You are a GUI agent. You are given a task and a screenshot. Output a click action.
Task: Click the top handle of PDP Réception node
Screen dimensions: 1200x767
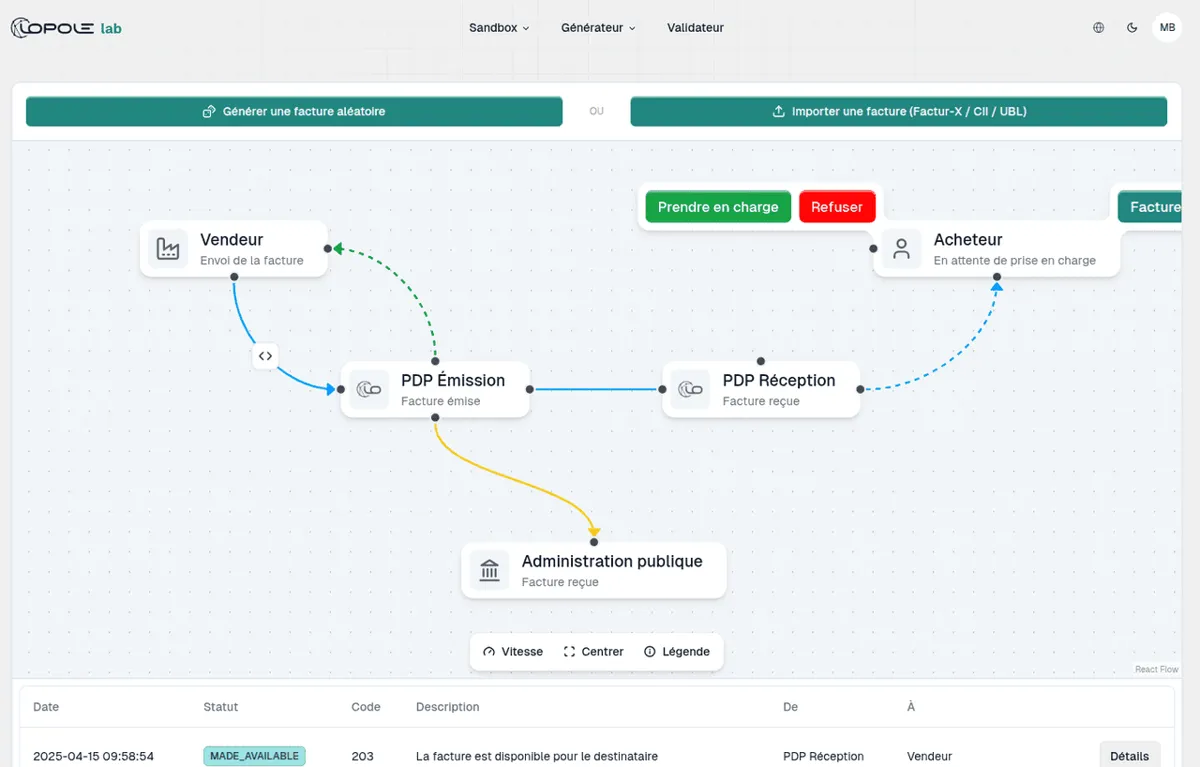760,361
